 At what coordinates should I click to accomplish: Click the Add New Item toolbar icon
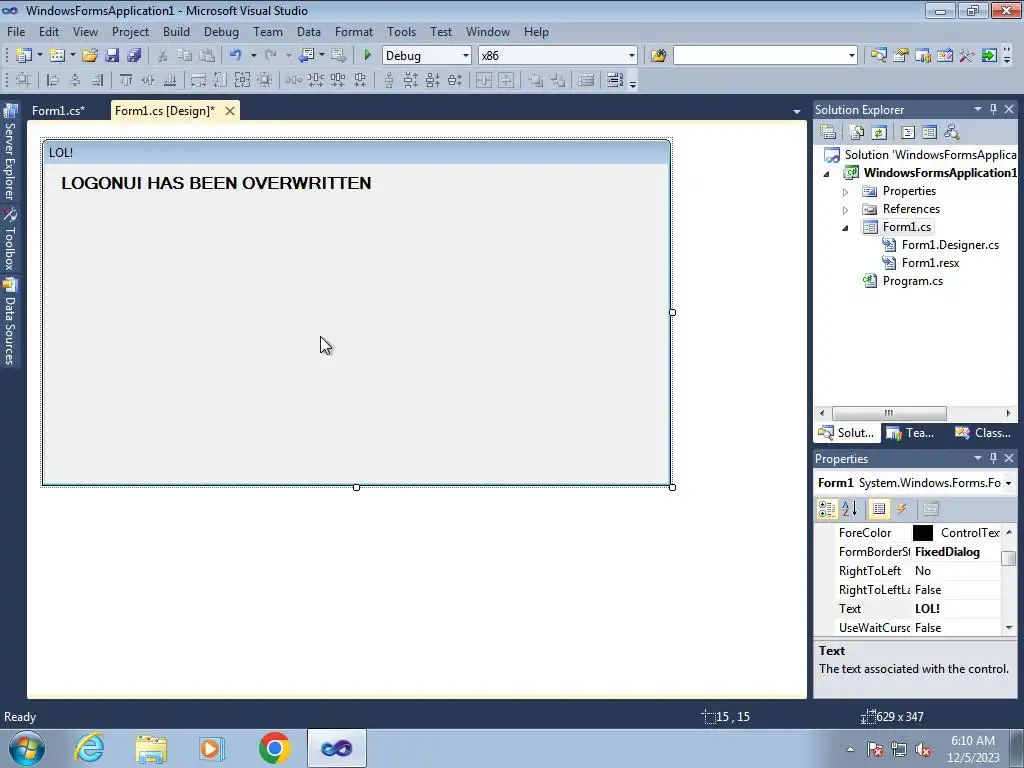[57, 56]
